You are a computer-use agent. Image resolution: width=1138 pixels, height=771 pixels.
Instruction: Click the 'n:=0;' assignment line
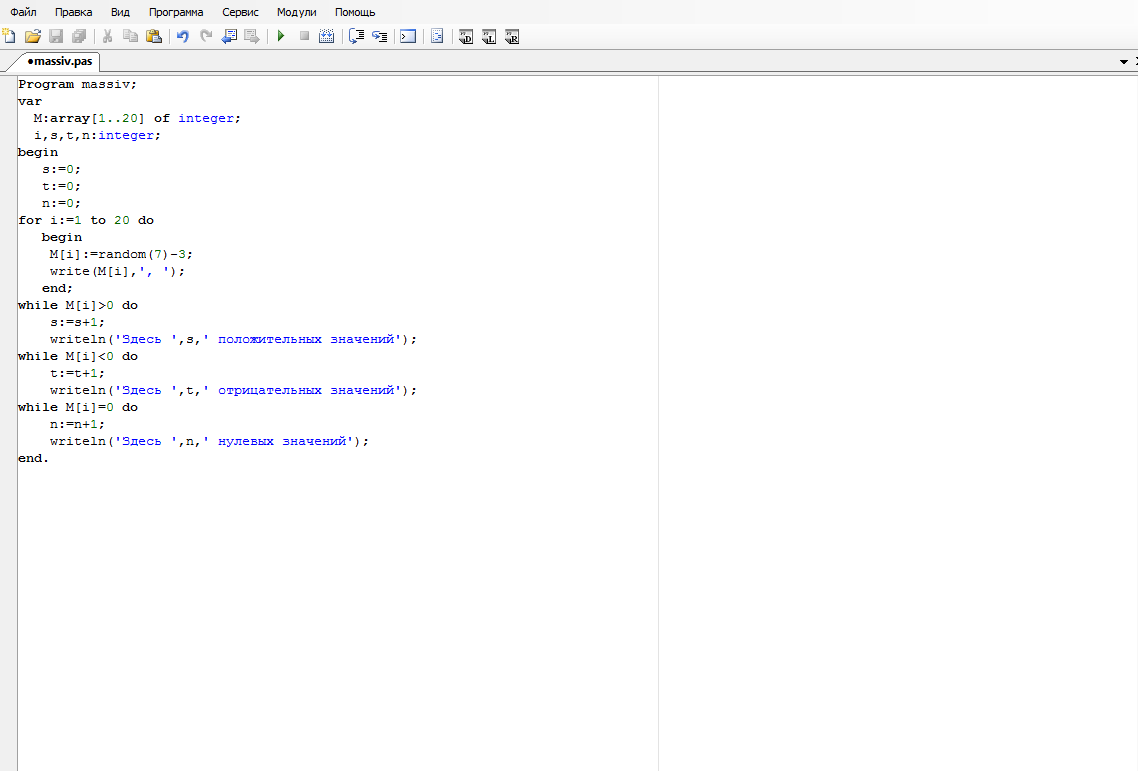coord(62,203)
